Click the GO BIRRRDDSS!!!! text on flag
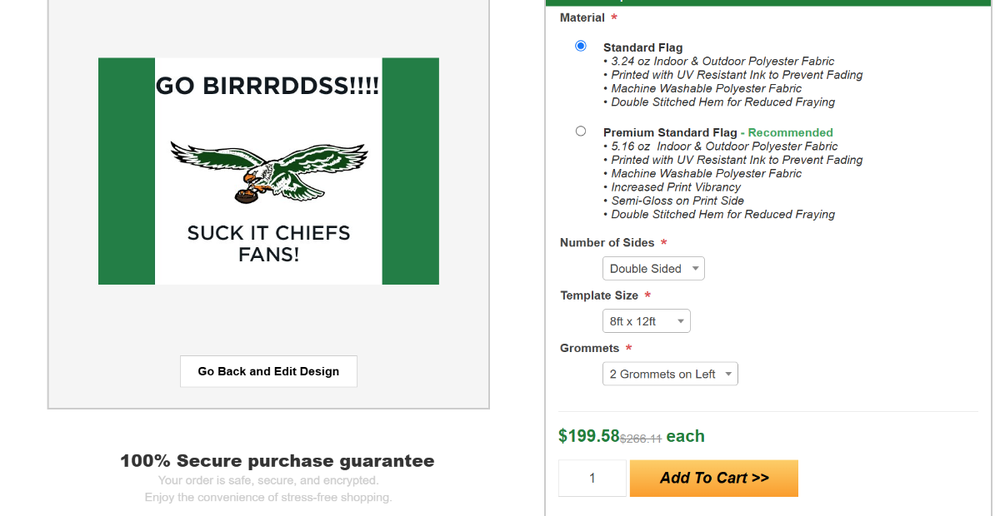This screenshot has width=1000, height=516. (x=268, y=86)
